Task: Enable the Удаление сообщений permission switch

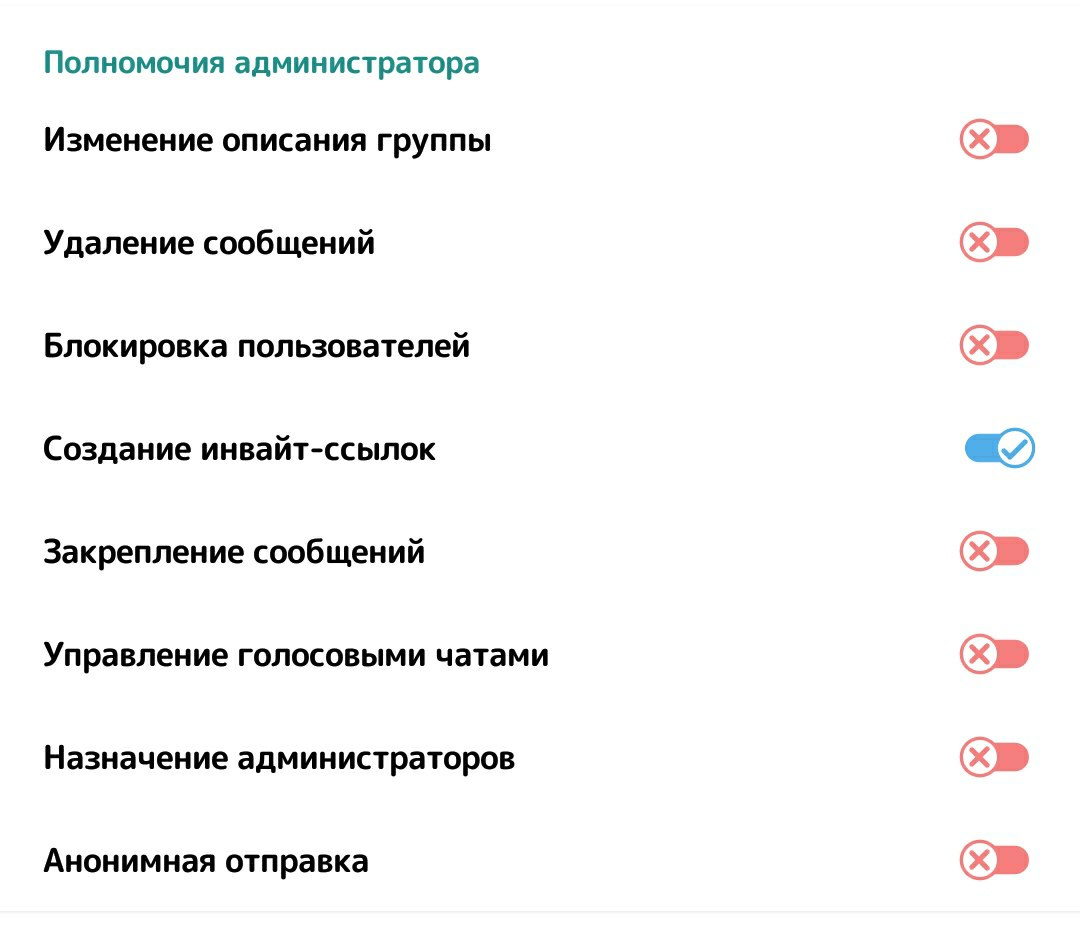Action: [994, 243]
